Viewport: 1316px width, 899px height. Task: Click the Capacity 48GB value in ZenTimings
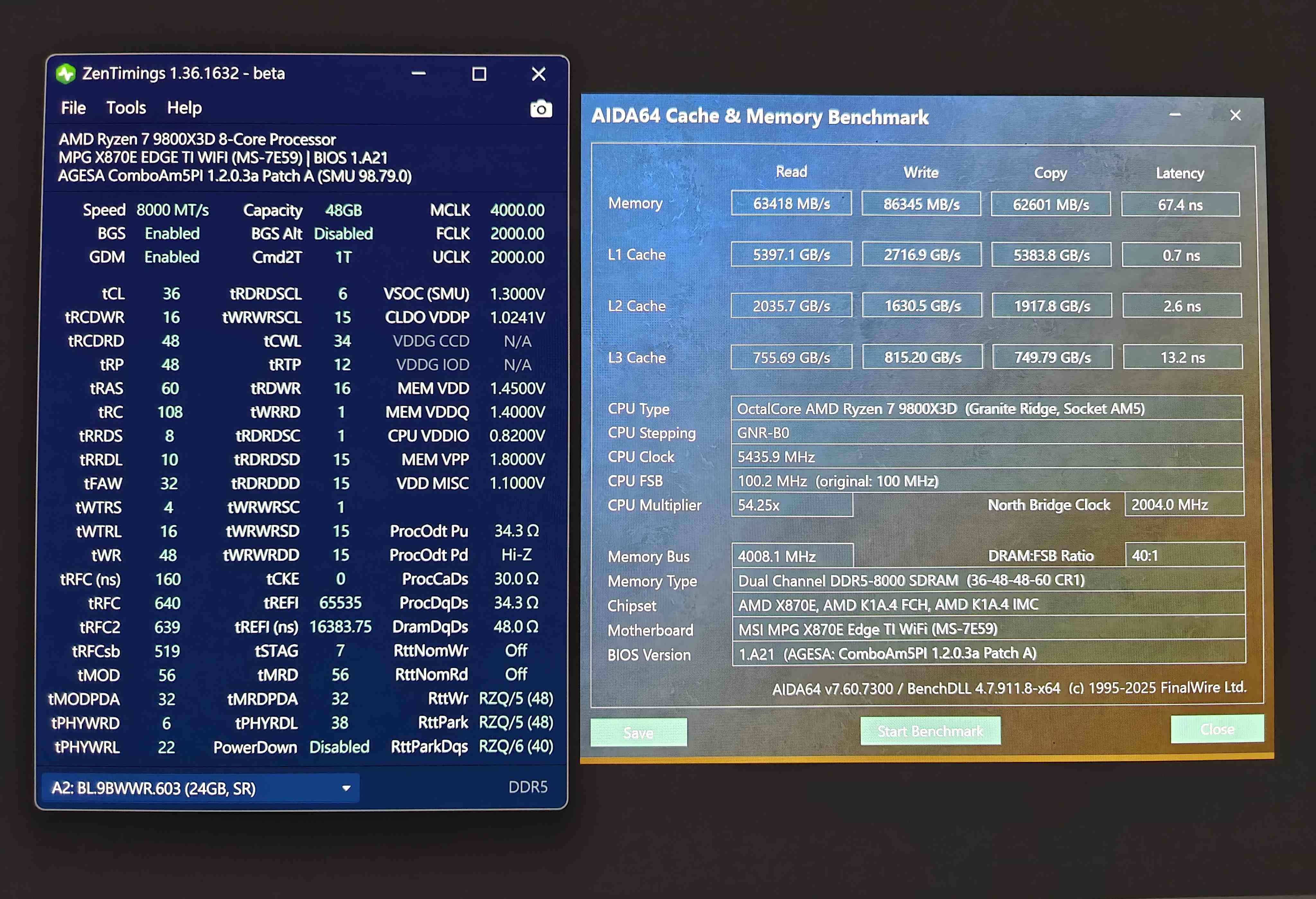343,210
